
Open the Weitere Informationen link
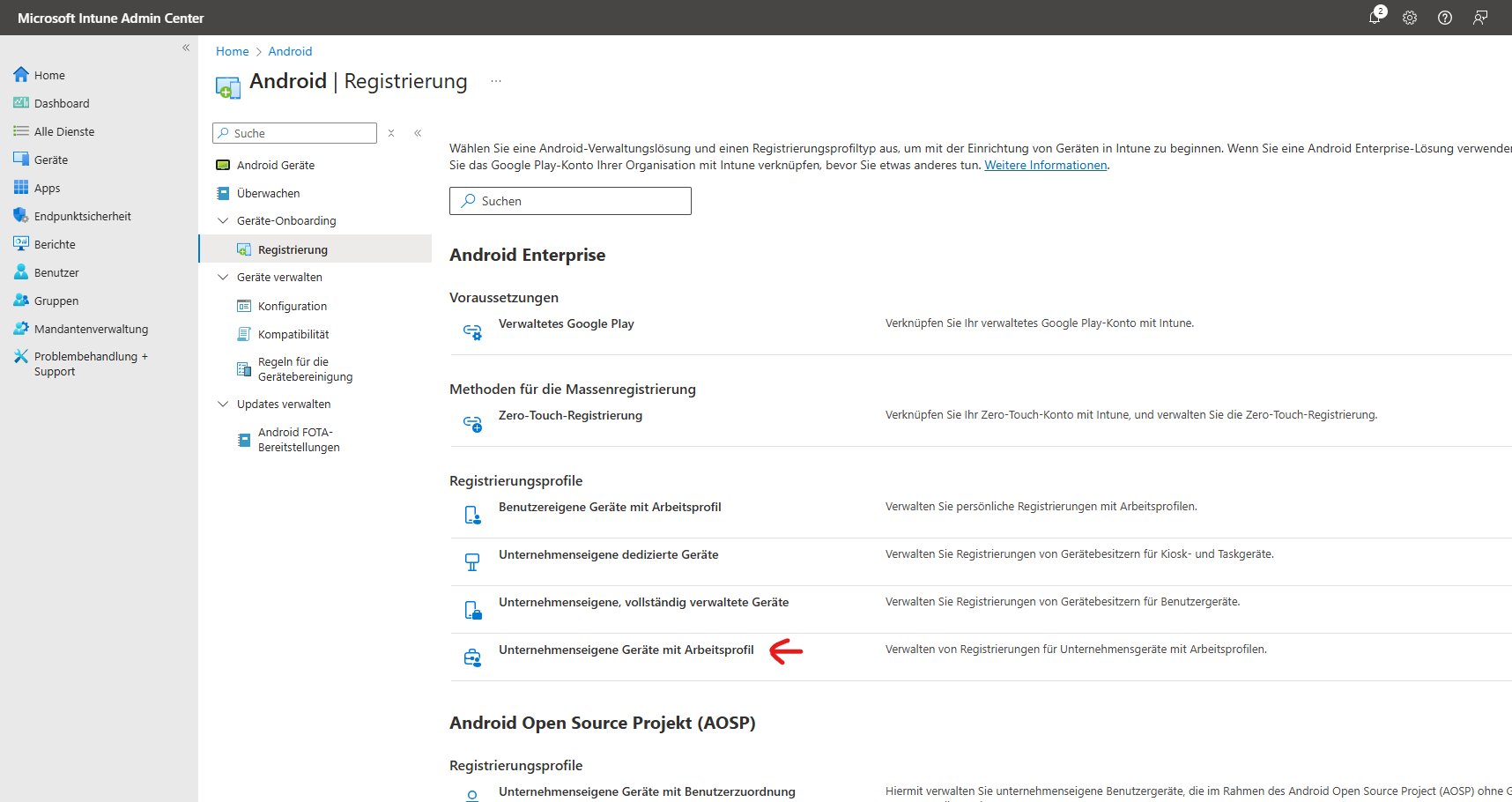point(1045,165)
